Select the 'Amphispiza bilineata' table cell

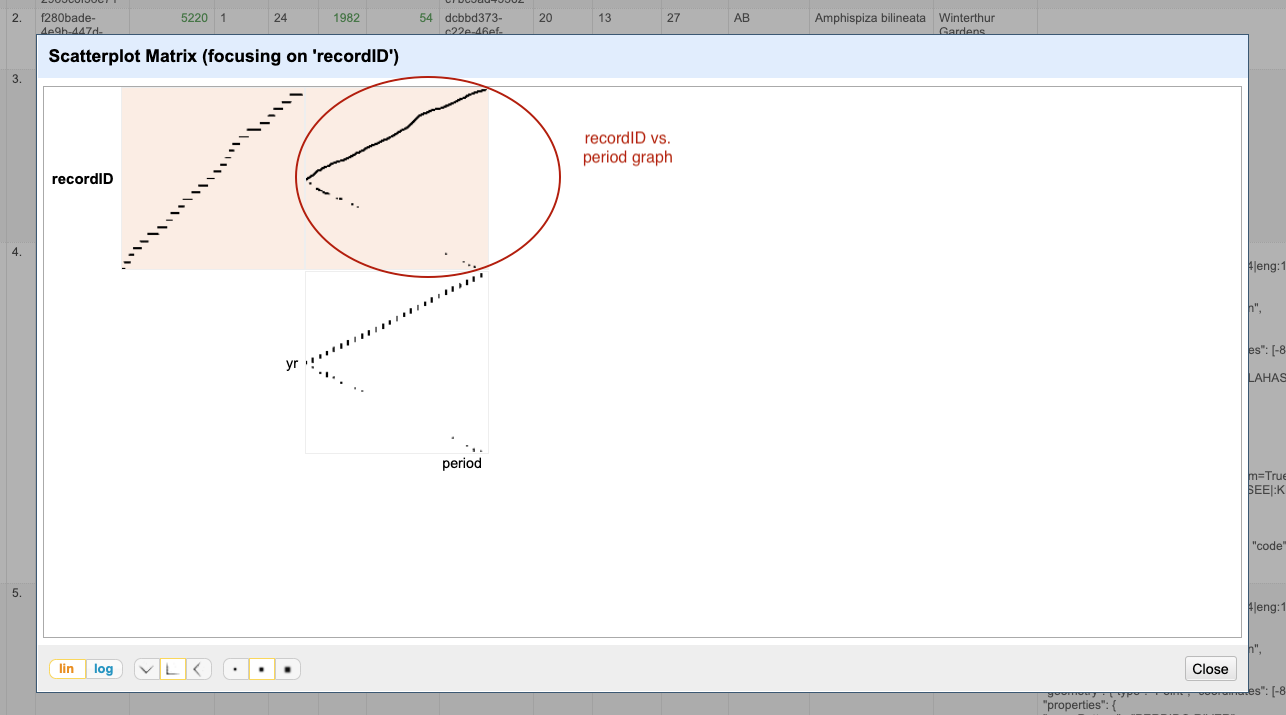coord(869,17)
